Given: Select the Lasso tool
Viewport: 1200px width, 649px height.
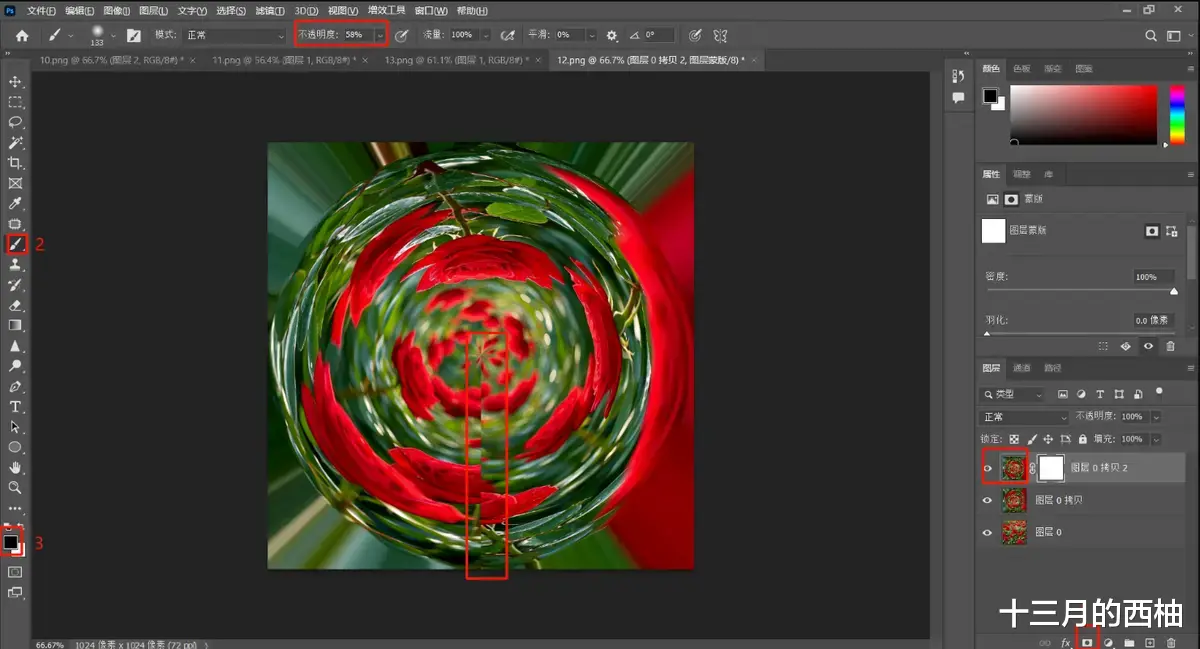Looking at the screenshot, I should tap(16, 121).
